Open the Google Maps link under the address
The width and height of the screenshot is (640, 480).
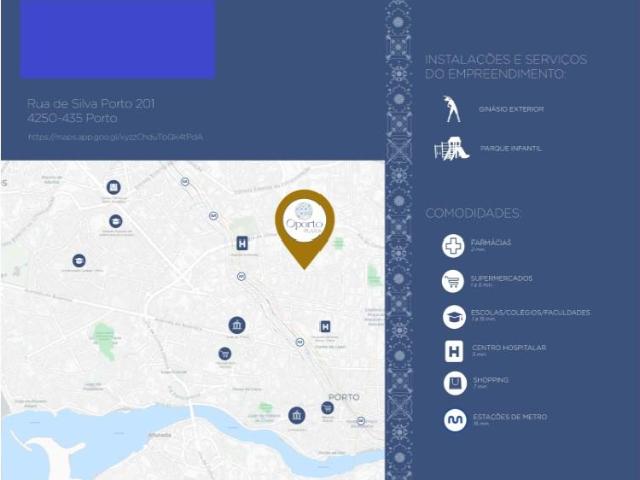point(116,137)
